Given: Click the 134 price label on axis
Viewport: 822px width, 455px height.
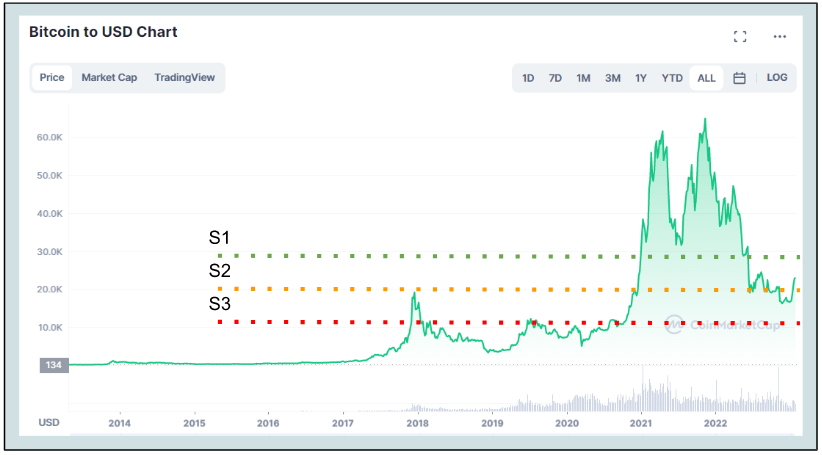Looking at the screenshot, I should coord(54,365).
